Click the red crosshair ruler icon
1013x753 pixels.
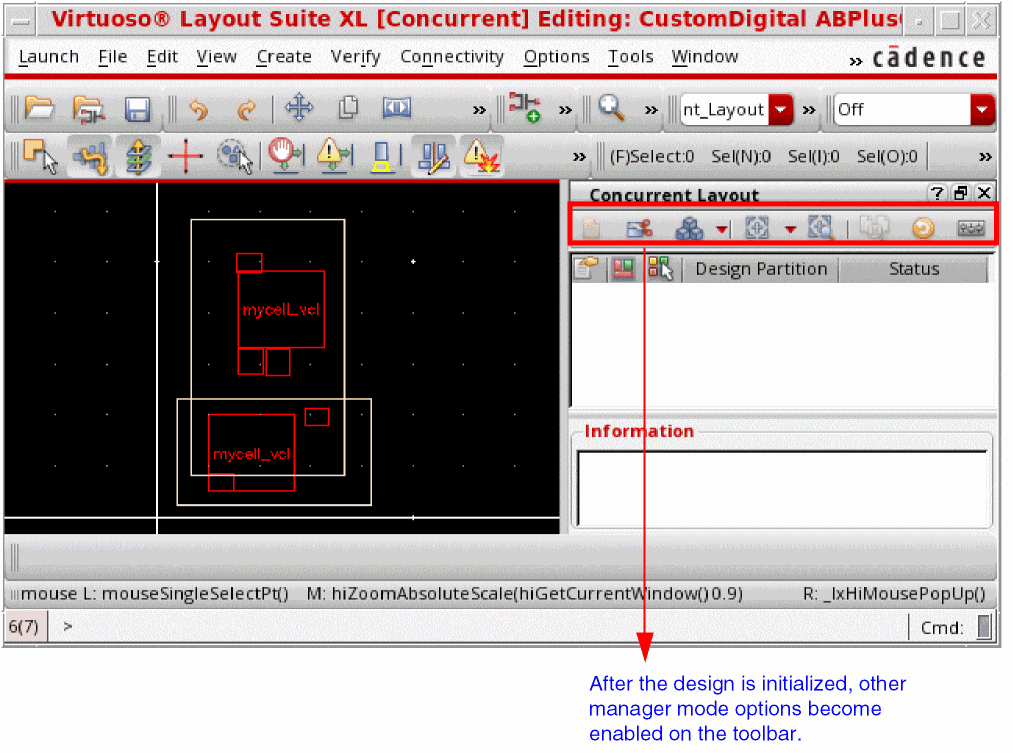click(185, 156)
